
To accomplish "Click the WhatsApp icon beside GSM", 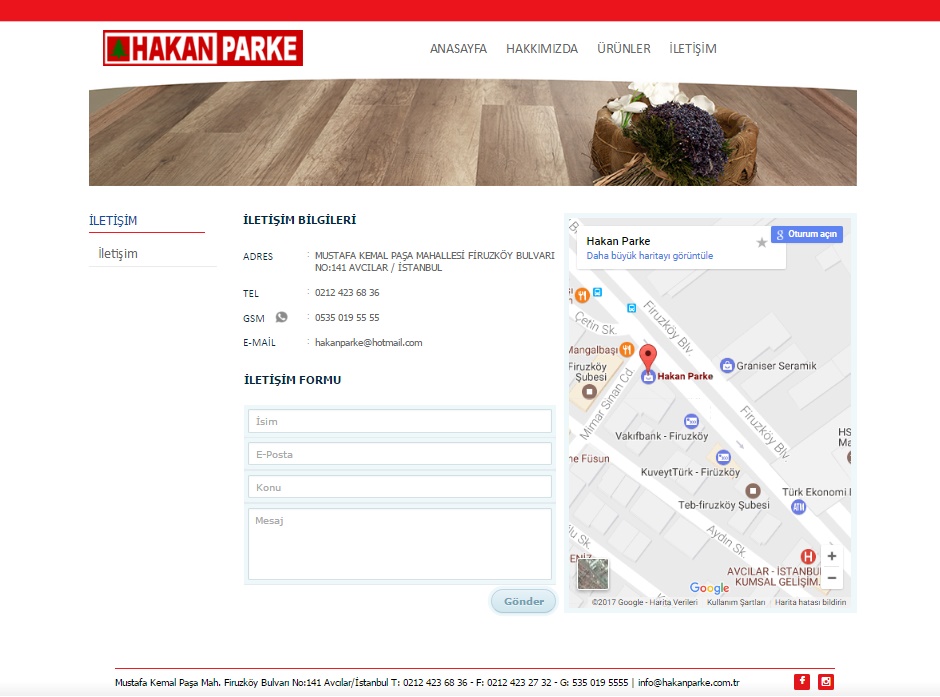I will tap(281, 317).
